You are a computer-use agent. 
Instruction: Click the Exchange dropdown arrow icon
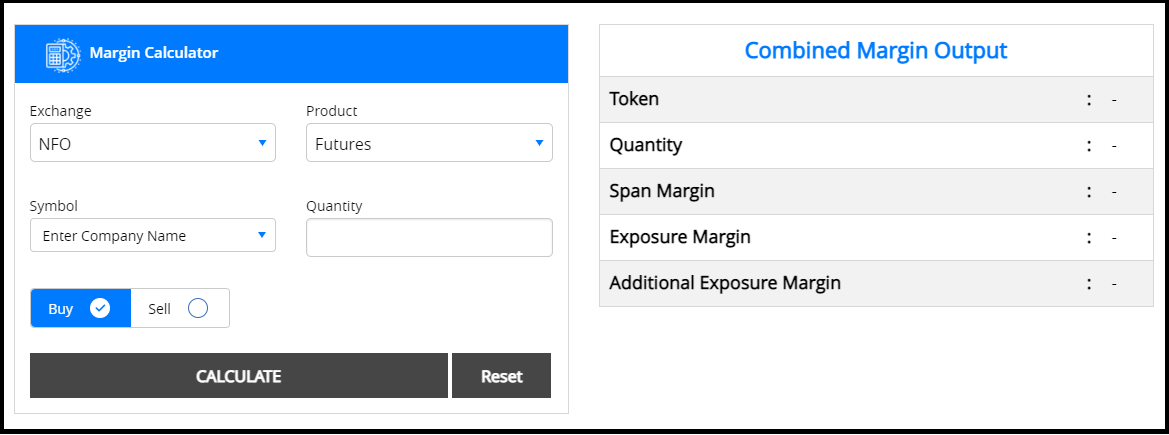(262, 143)
